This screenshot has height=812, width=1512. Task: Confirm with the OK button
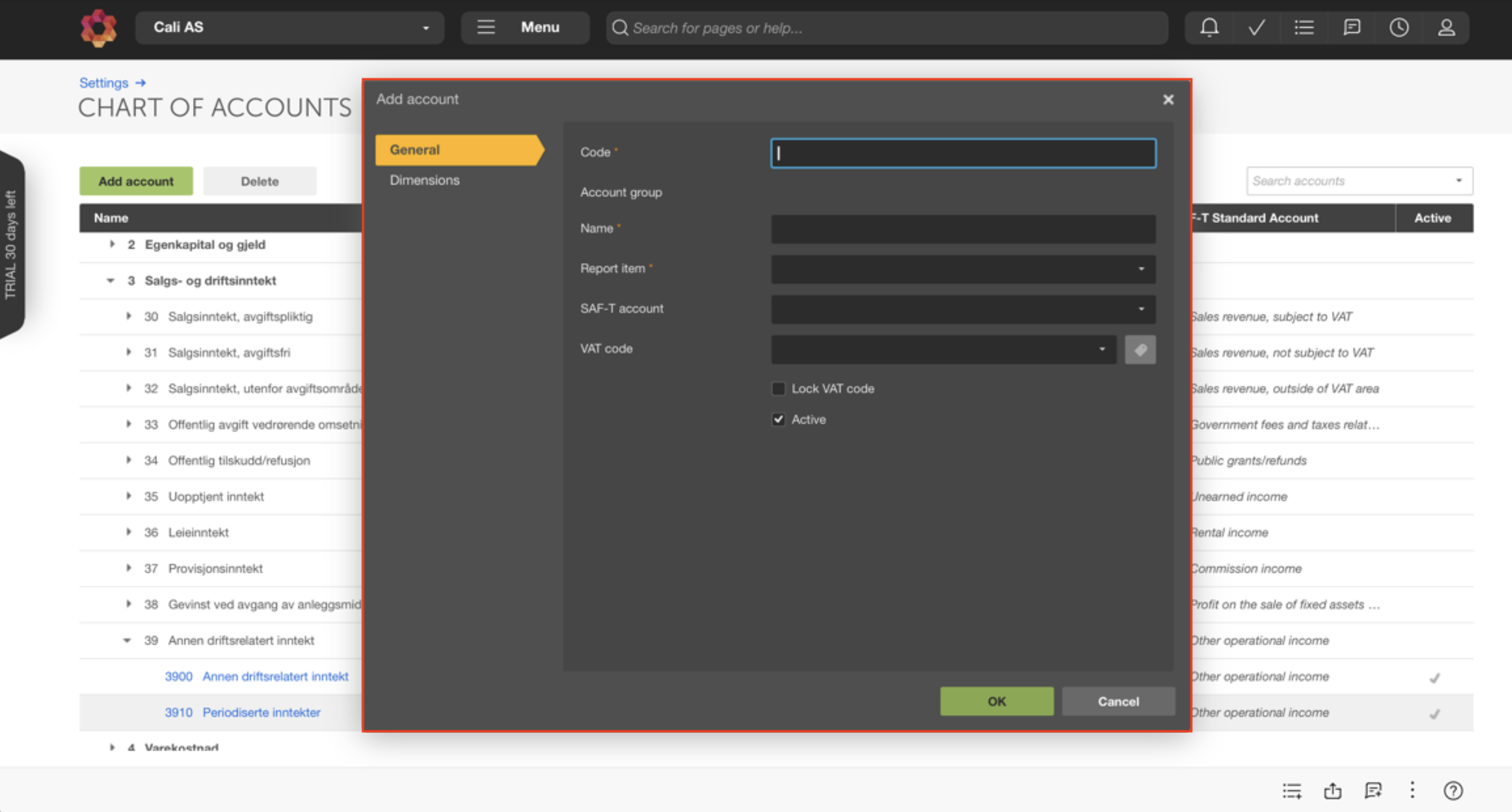pyautogui.click(x=997, y=701)
